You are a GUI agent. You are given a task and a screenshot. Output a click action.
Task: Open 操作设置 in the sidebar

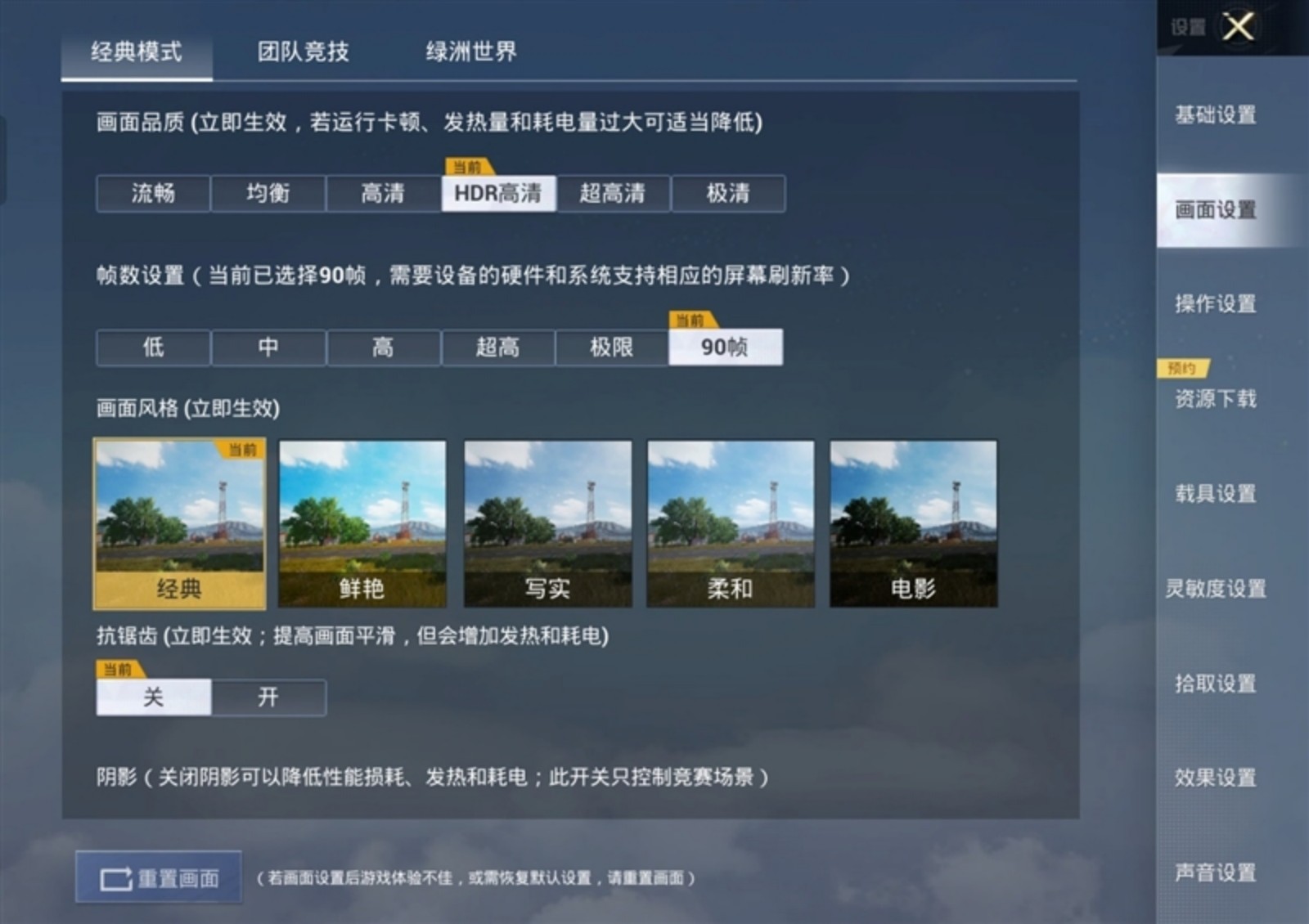tap(1215, 304)
